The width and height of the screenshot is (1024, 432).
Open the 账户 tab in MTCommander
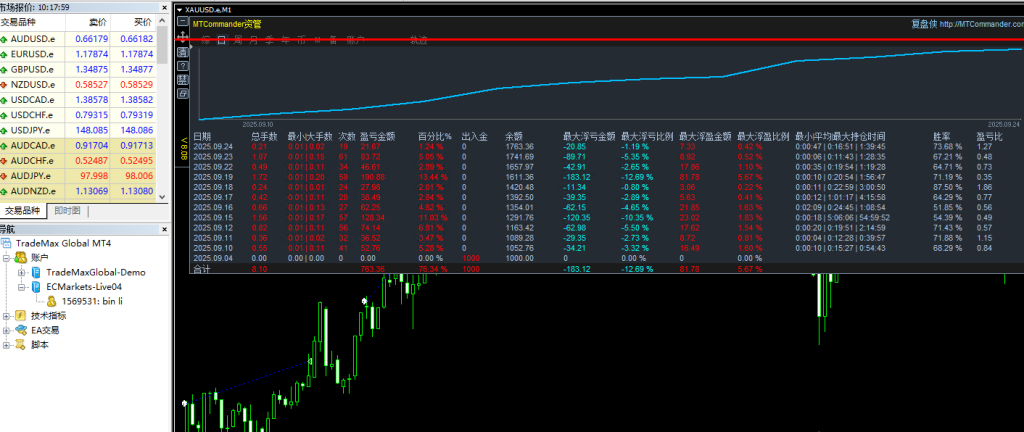click(355, 40)
